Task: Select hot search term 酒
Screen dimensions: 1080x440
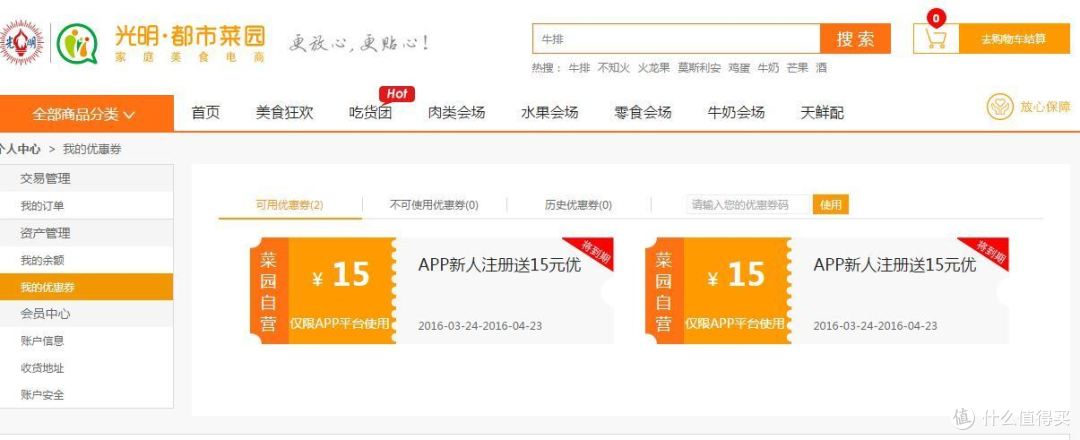Action: [x=821, y=68]
